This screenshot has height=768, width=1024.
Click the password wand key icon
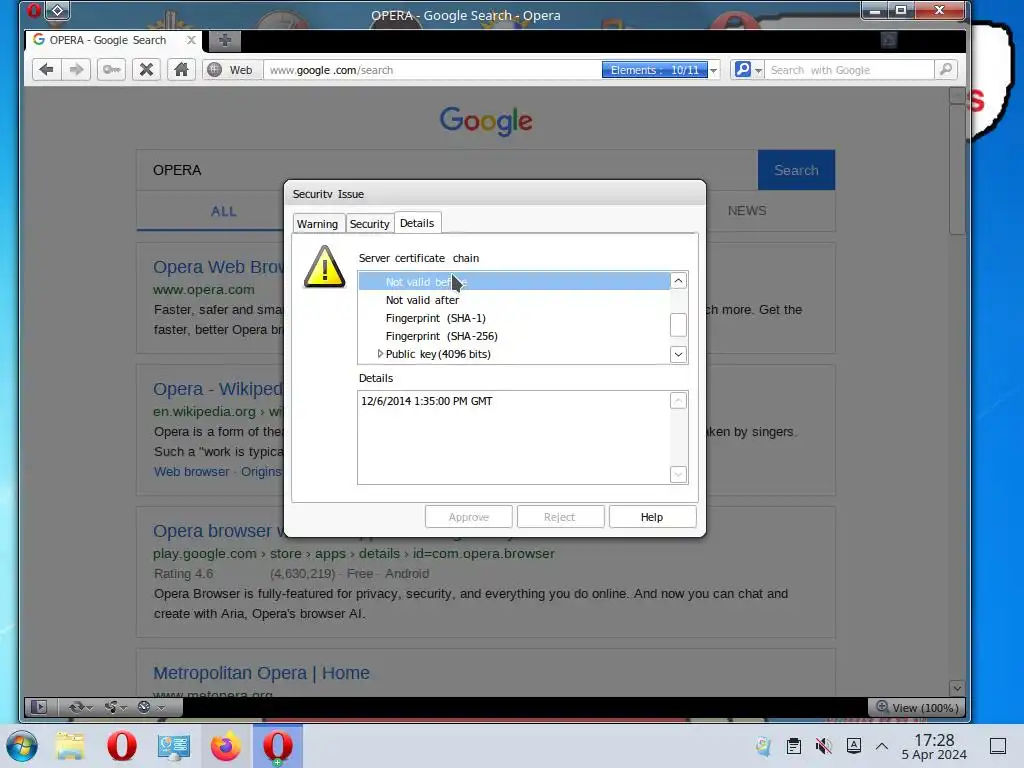[x=111, y=70]
